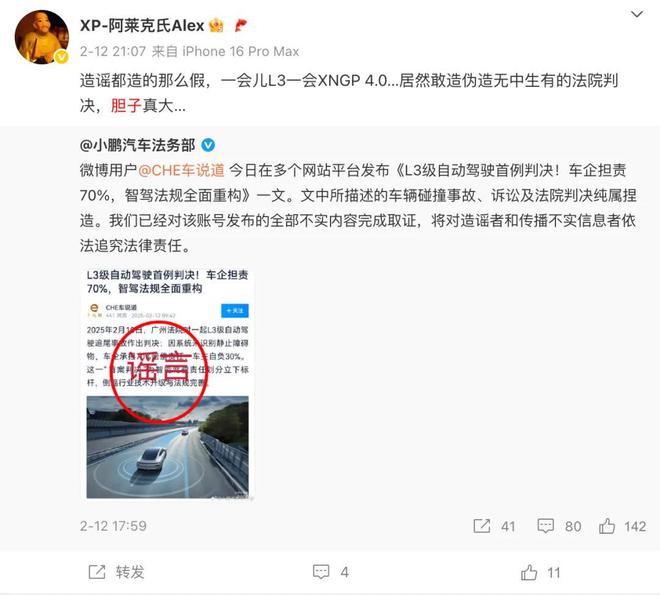Open the XP-阿莱克氏Alex username link
660x595 pixels.
[142, 26]
